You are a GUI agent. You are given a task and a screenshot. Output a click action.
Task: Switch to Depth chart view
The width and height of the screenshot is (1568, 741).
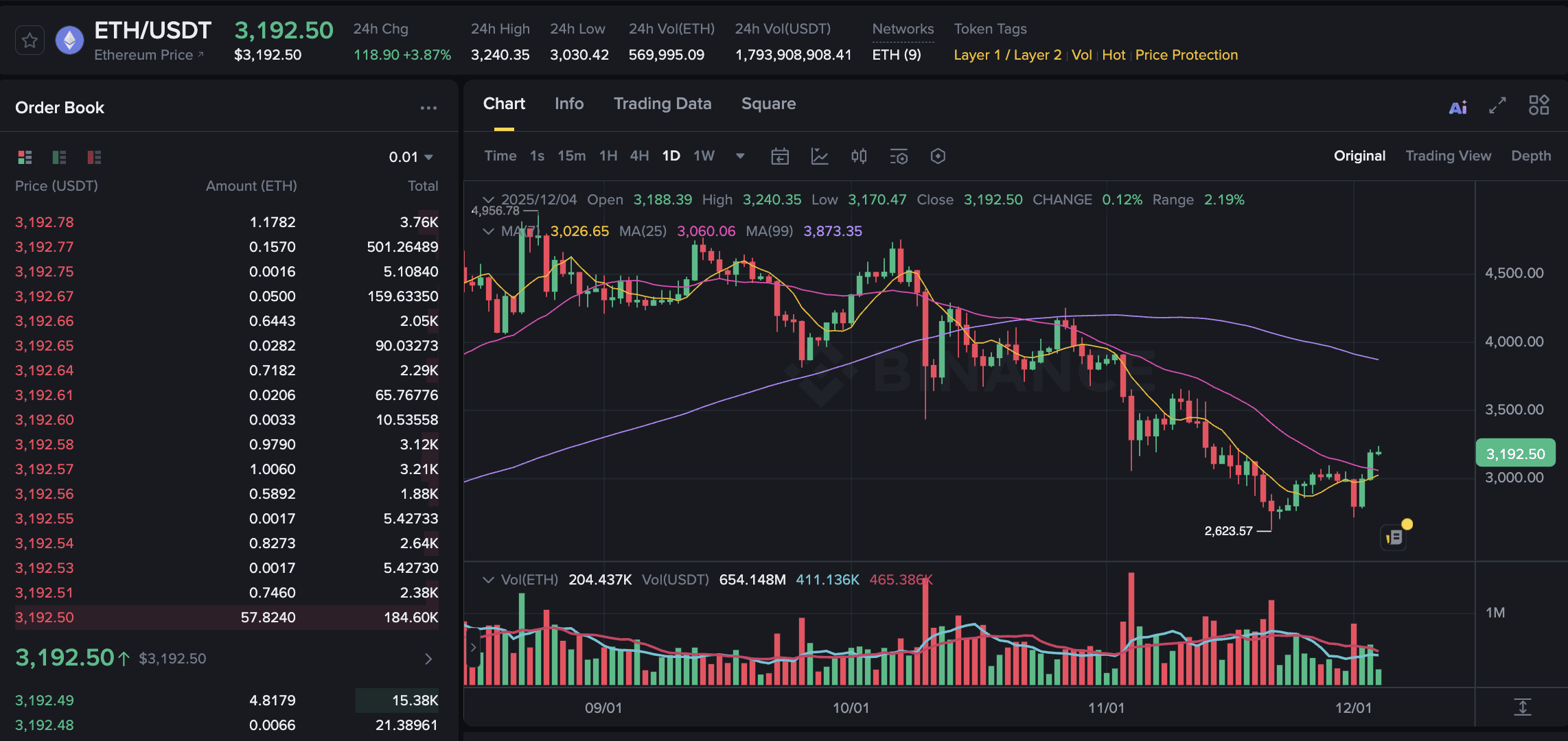click(1530, 156)
